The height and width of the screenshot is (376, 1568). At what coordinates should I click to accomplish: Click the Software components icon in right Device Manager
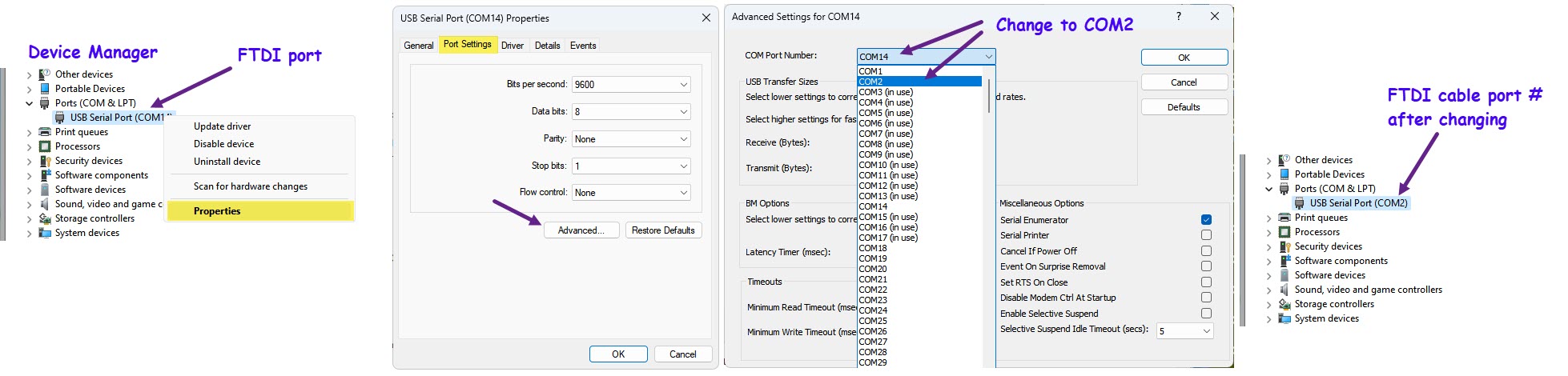pyautogui.click(x=1285, y=261)
